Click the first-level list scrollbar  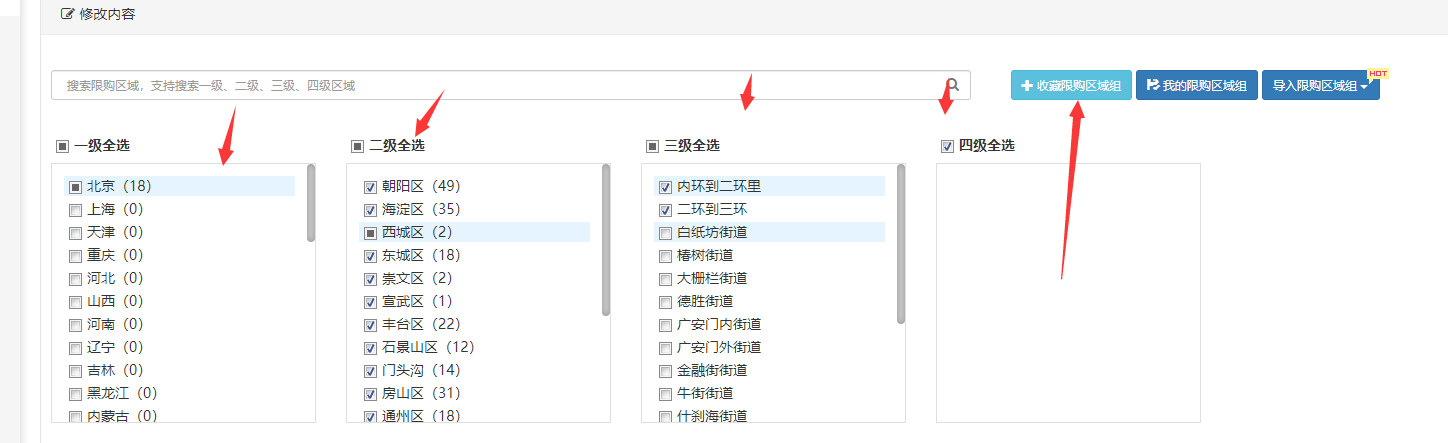click(311, 203)
